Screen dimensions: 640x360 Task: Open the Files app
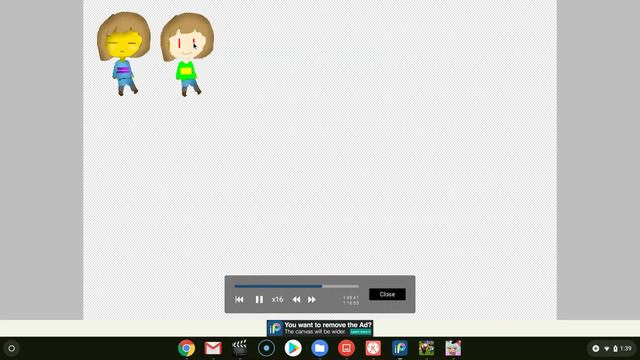pos(320,348)
